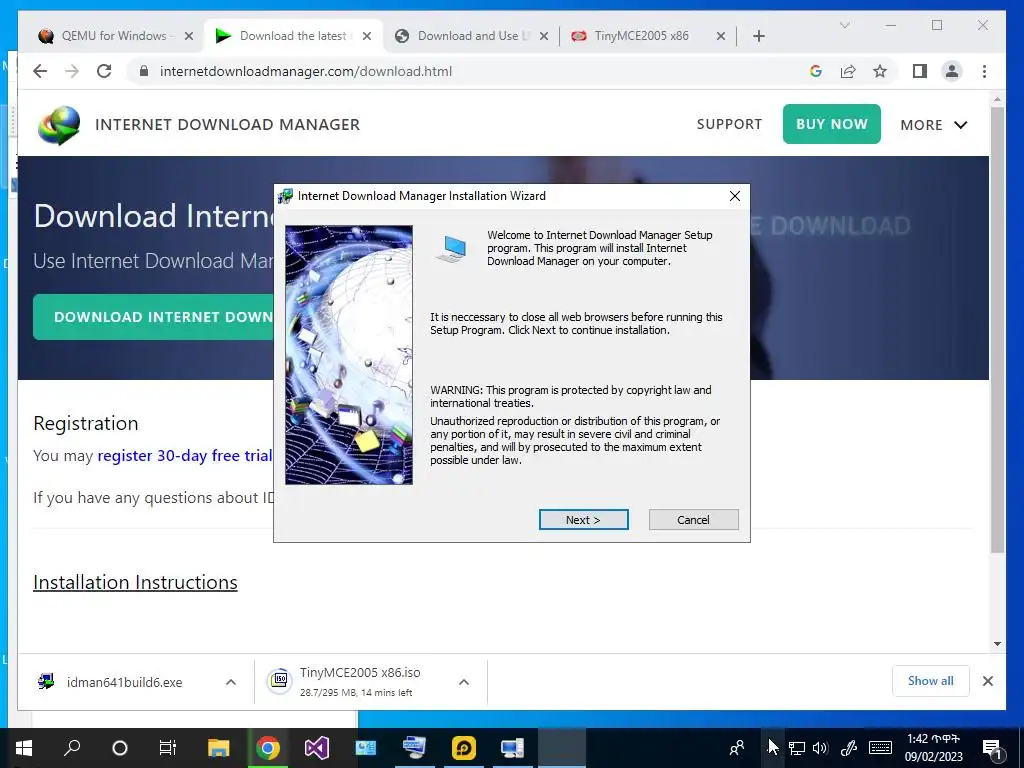Viewport: 1024px width, 768px height.
Task: Expand options for TinyMCE2005 x86.iso download
Action: tap(464, 682)
